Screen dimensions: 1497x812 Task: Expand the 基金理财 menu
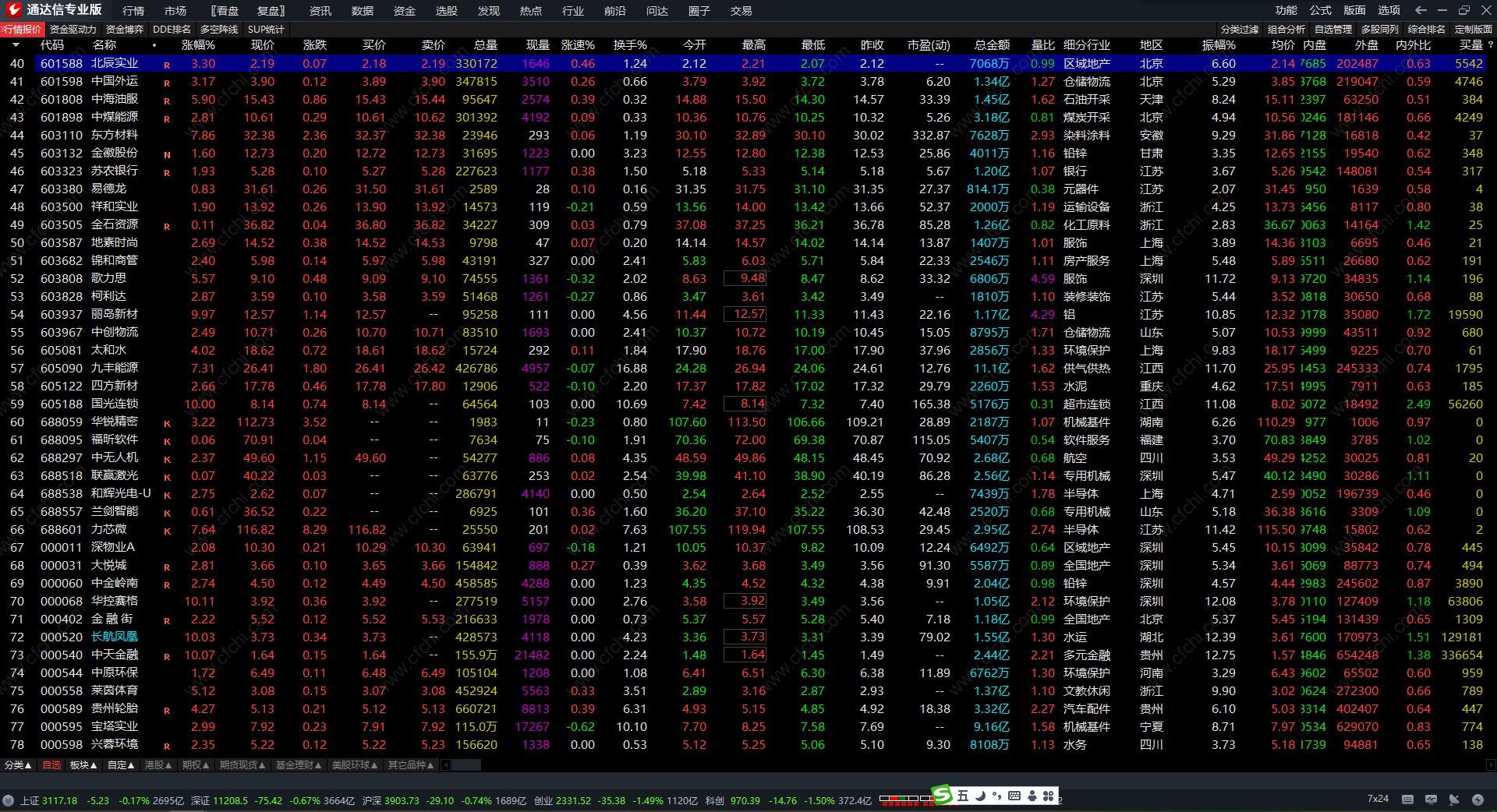click(x=299, y=765)
